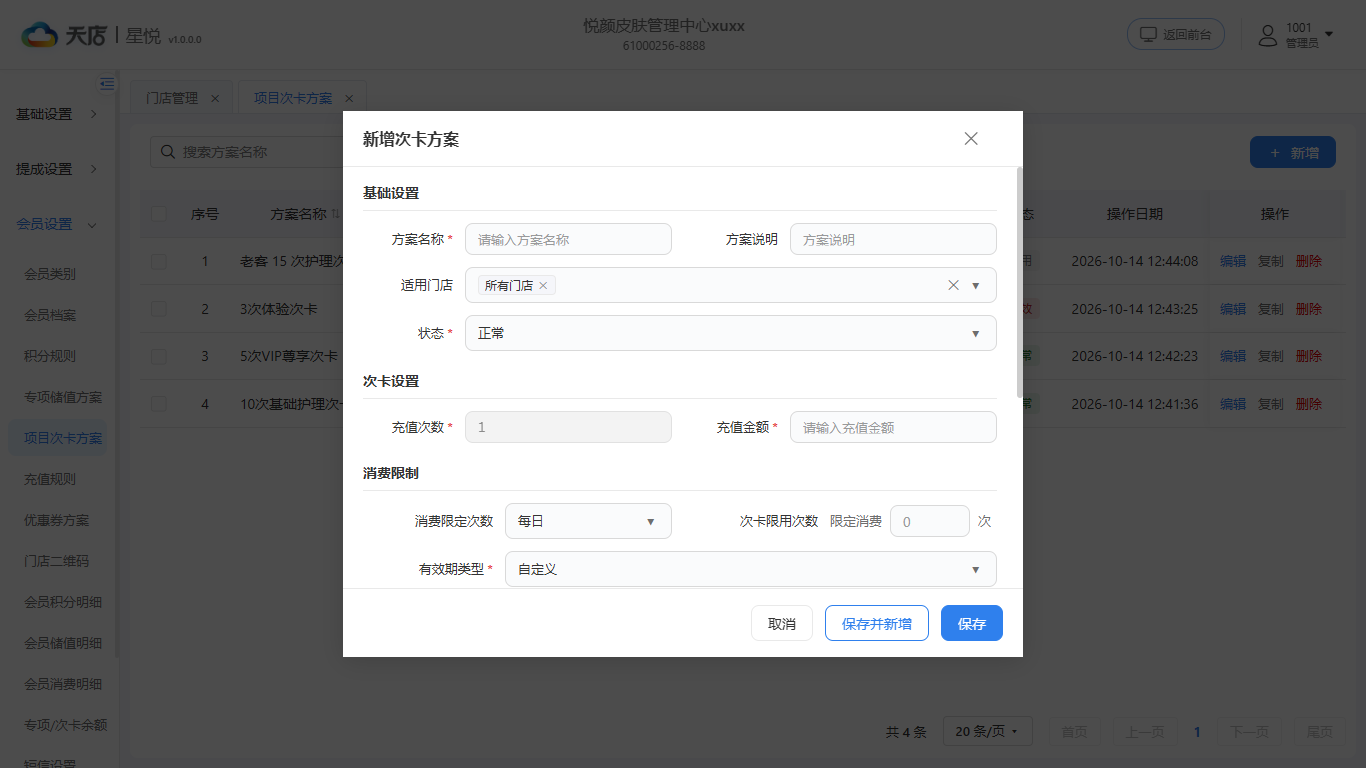
Task: Open 积分规则 in the sidebar
Action: 50,356
